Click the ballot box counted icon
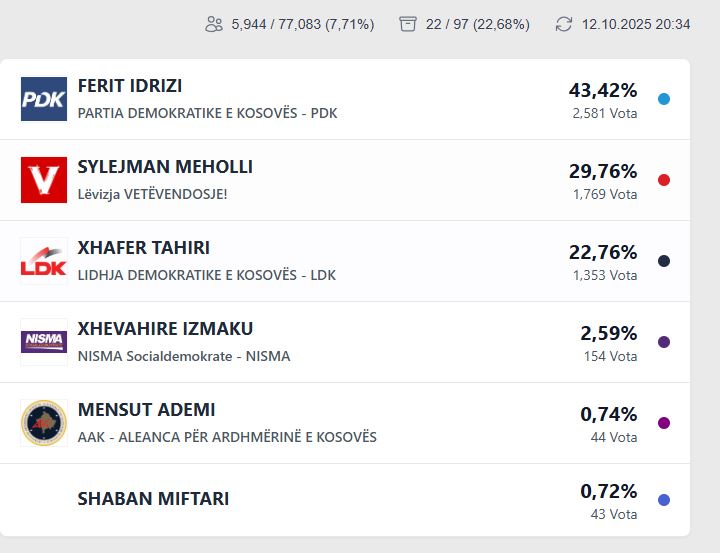The width and height of the screenshot is (720, 553). (x=408, y=24)
